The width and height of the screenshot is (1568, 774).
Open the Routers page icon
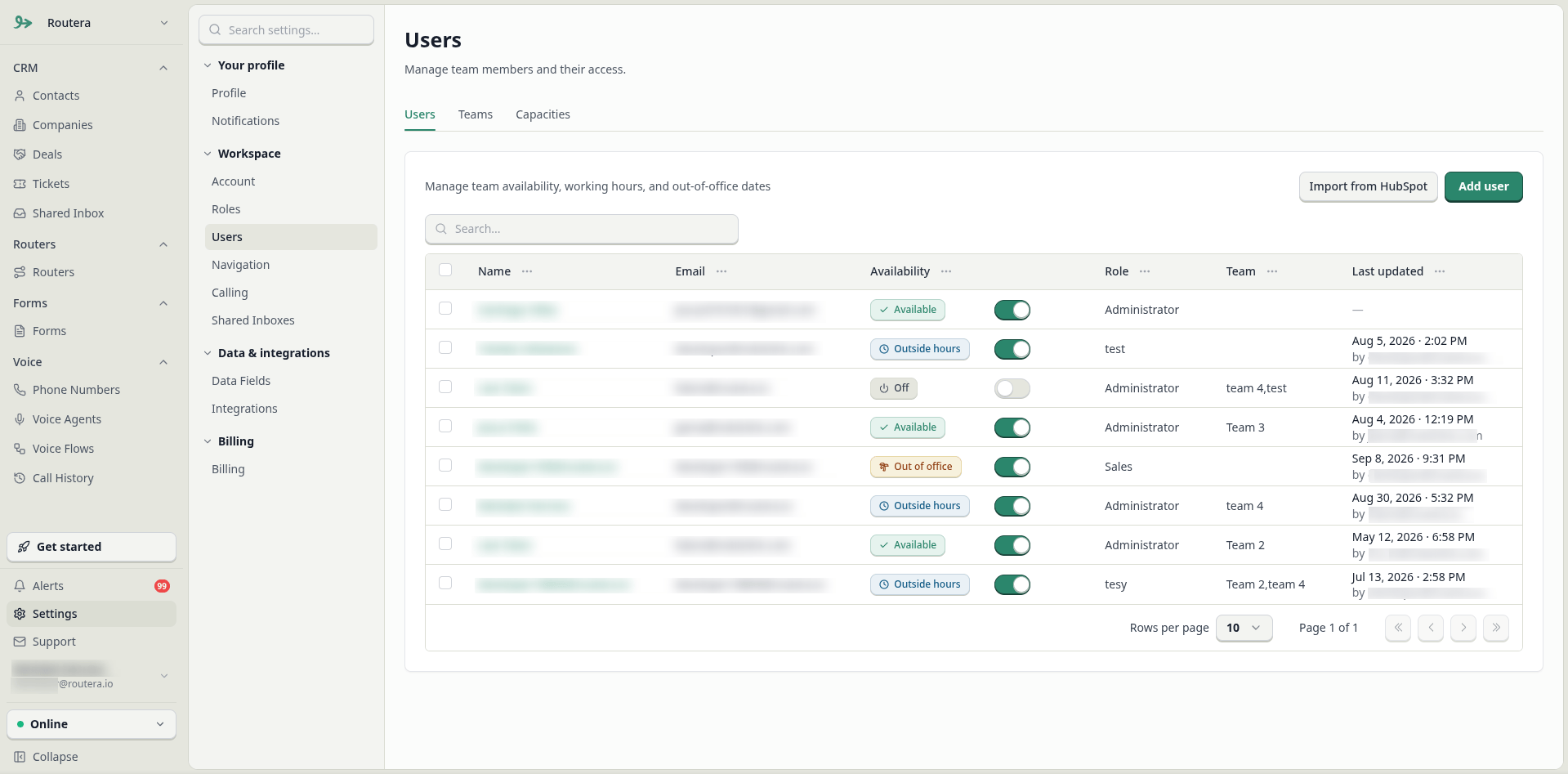click(20, 272)
